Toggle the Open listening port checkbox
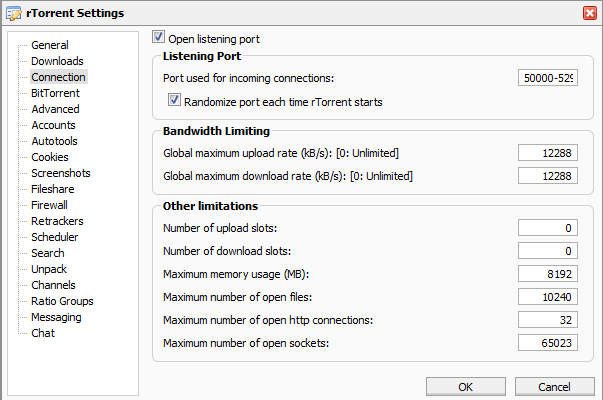 (x=158, y=38)
